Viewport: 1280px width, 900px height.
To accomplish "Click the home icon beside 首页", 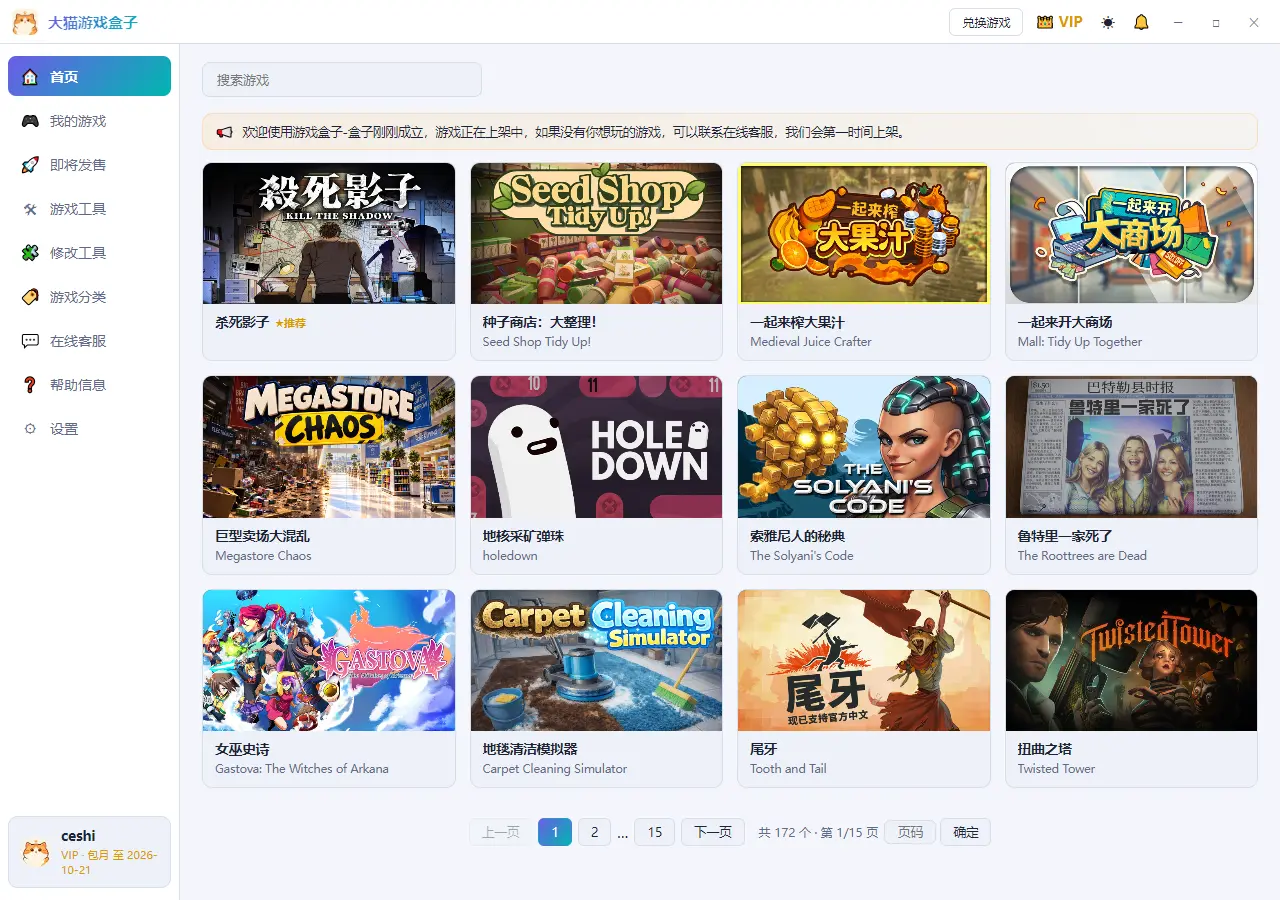I will [x=30, y=77].
